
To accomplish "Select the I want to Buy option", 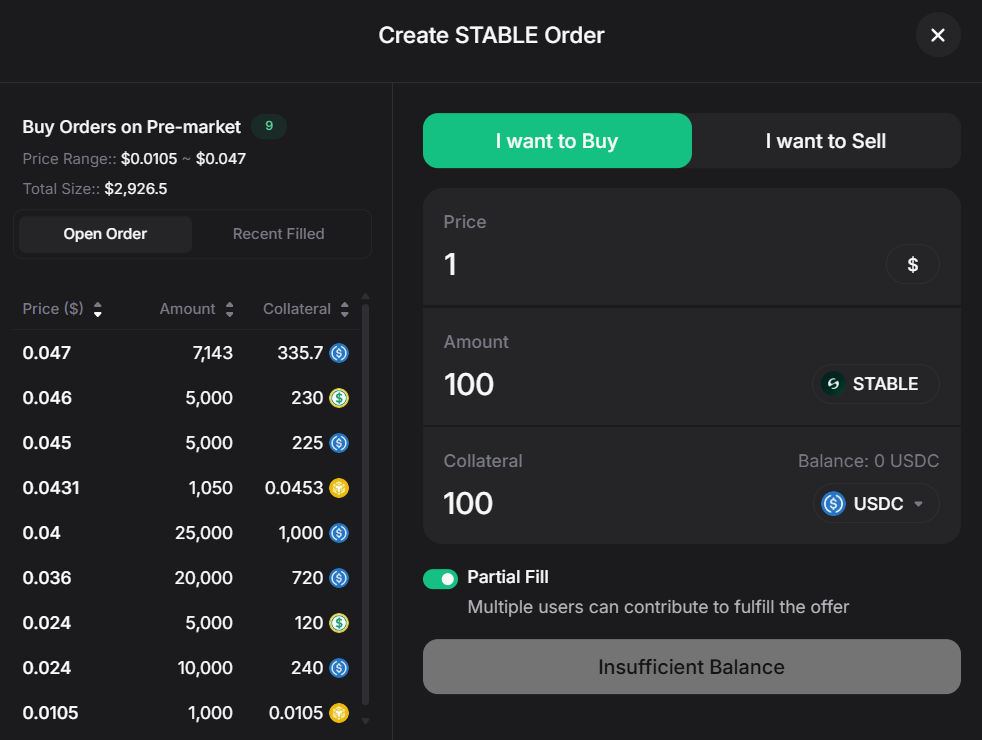I will click(x=557, y=141).
